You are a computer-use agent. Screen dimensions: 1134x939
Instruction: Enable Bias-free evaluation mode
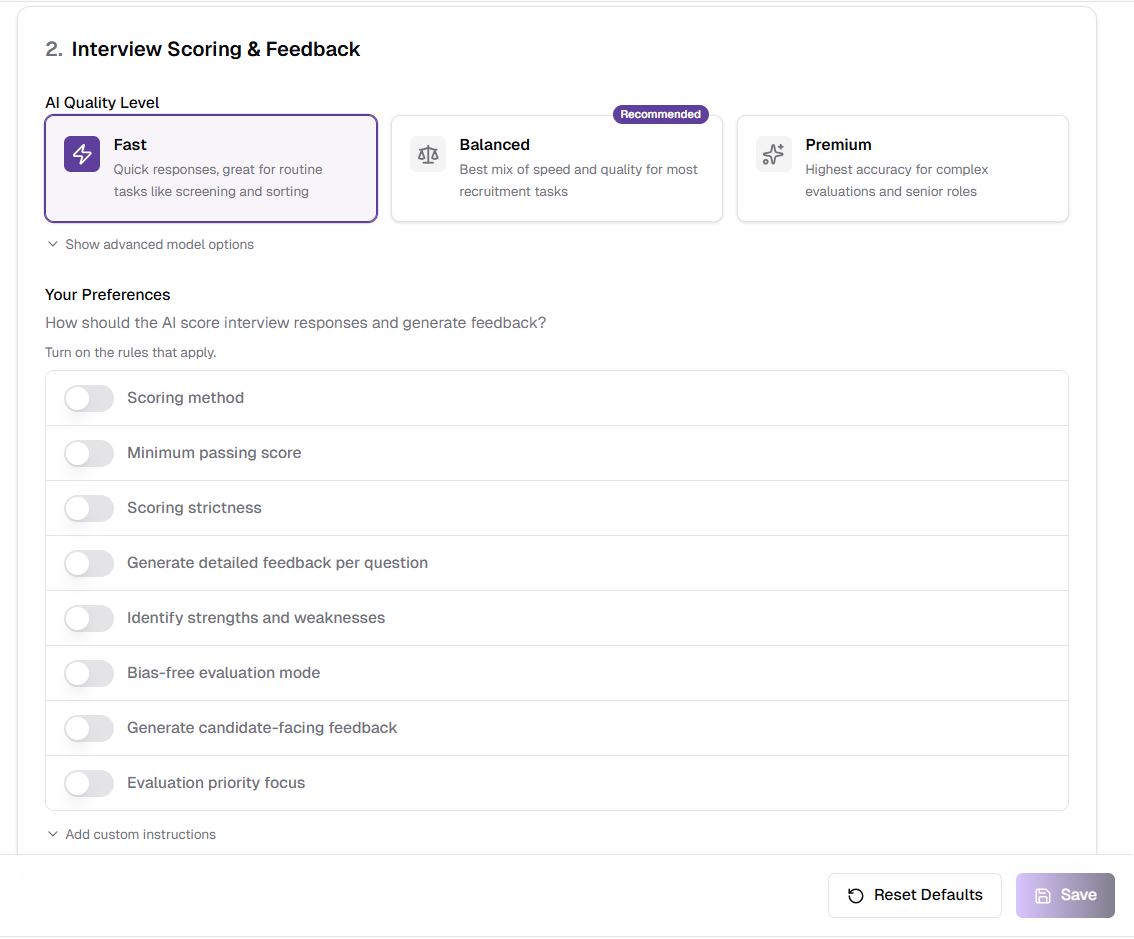click(x=90, y=674)
